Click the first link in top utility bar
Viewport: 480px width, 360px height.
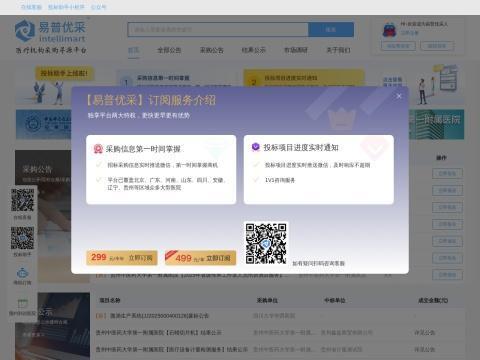point(31,7)
